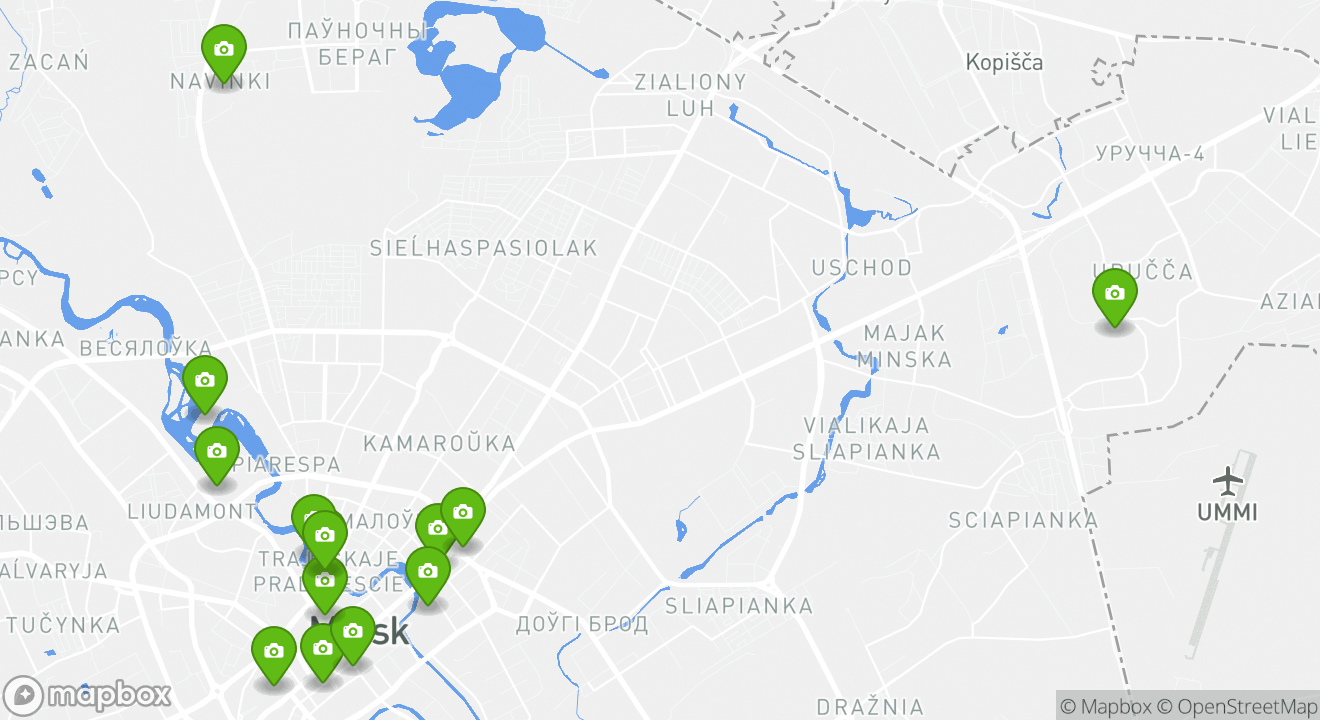
Task: Select the airplane icon above UMMI
Action: click(x=1227, y=480)
